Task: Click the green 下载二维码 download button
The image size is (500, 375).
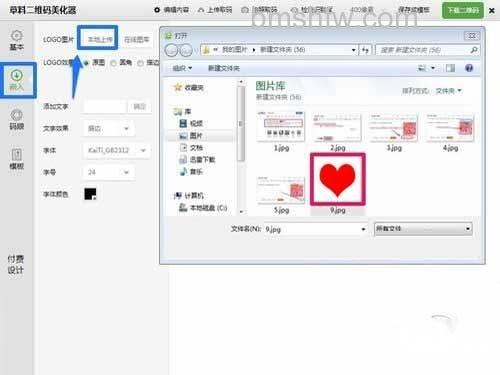Action: (463, 10)
